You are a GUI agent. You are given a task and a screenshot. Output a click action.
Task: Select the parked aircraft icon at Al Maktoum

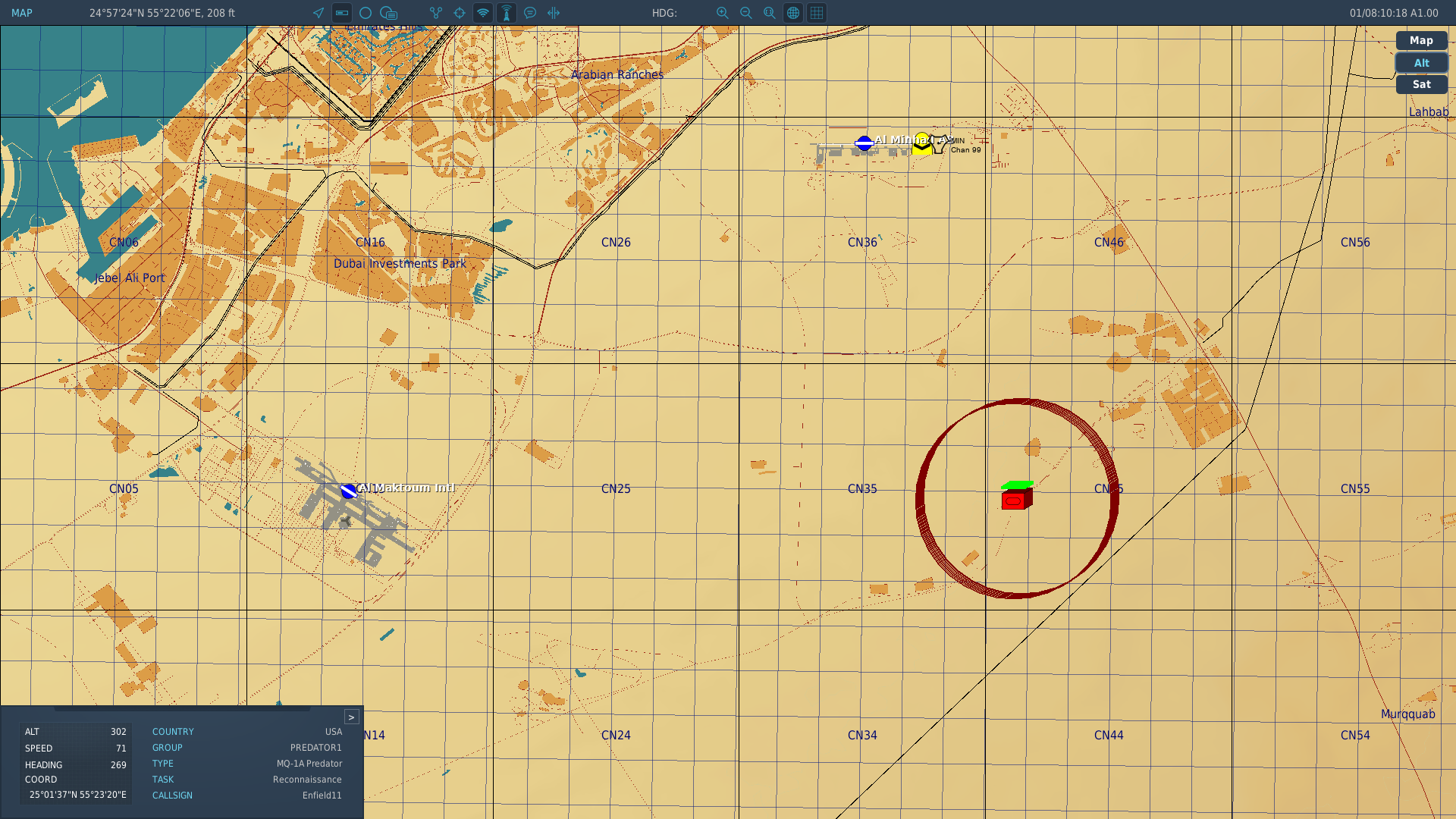click(345, 522)
